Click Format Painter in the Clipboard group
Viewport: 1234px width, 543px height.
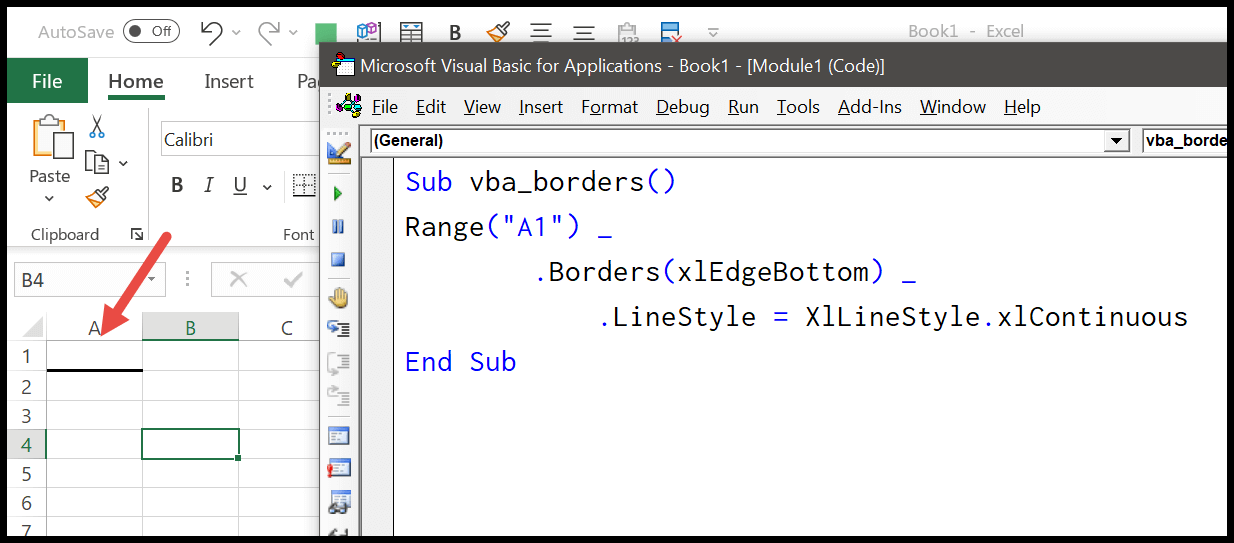point(97,197)
